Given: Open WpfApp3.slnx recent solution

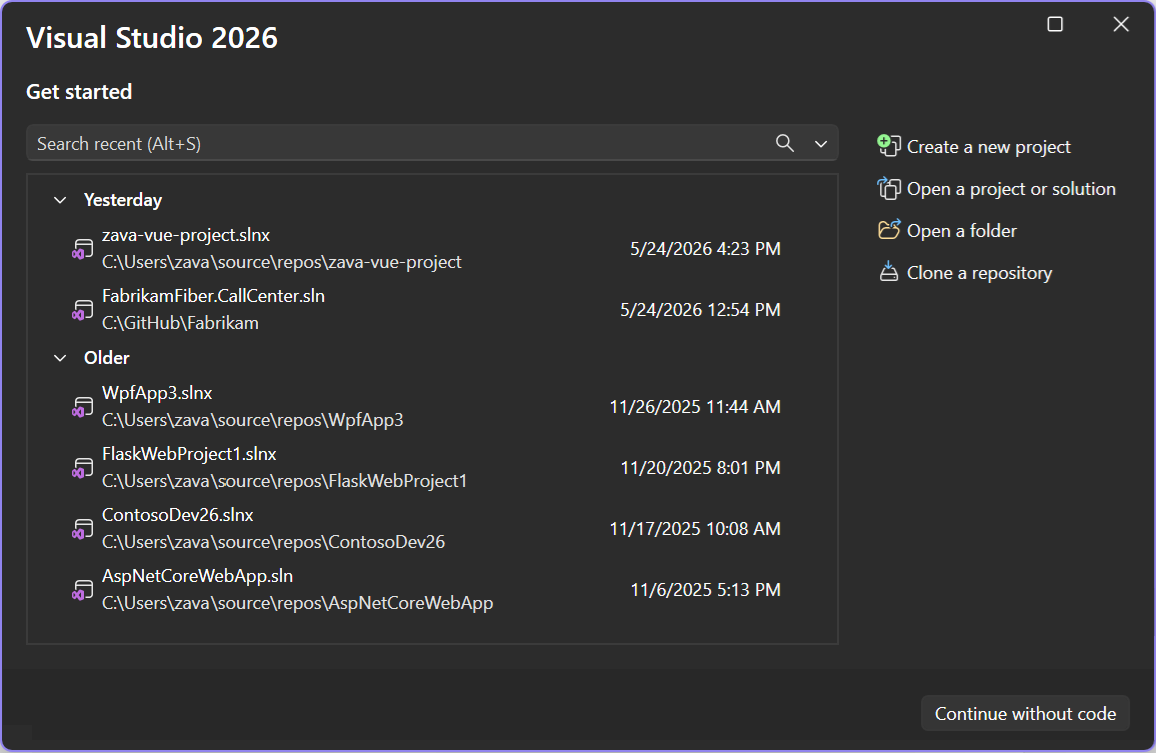Looking at the screenshot, I should [x=157, y=393].
